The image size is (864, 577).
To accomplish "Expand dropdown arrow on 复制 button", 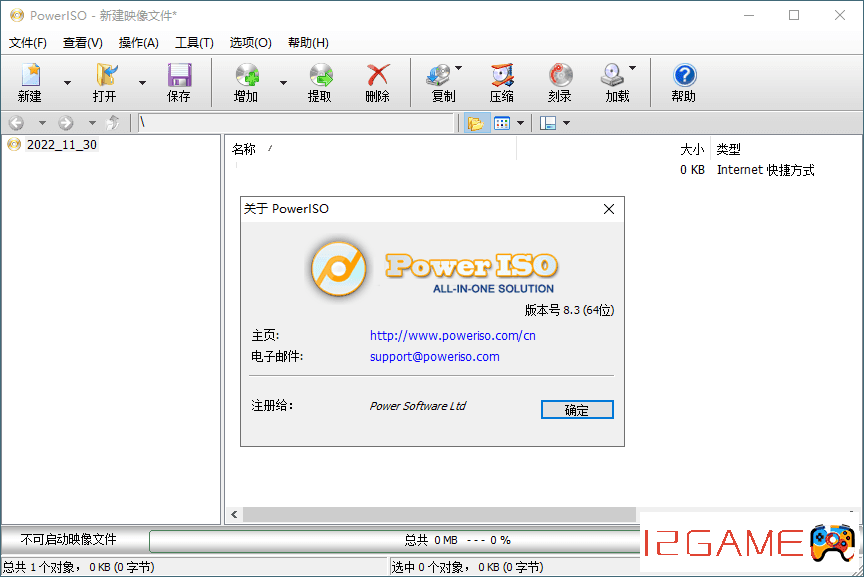I will [458, 68].
